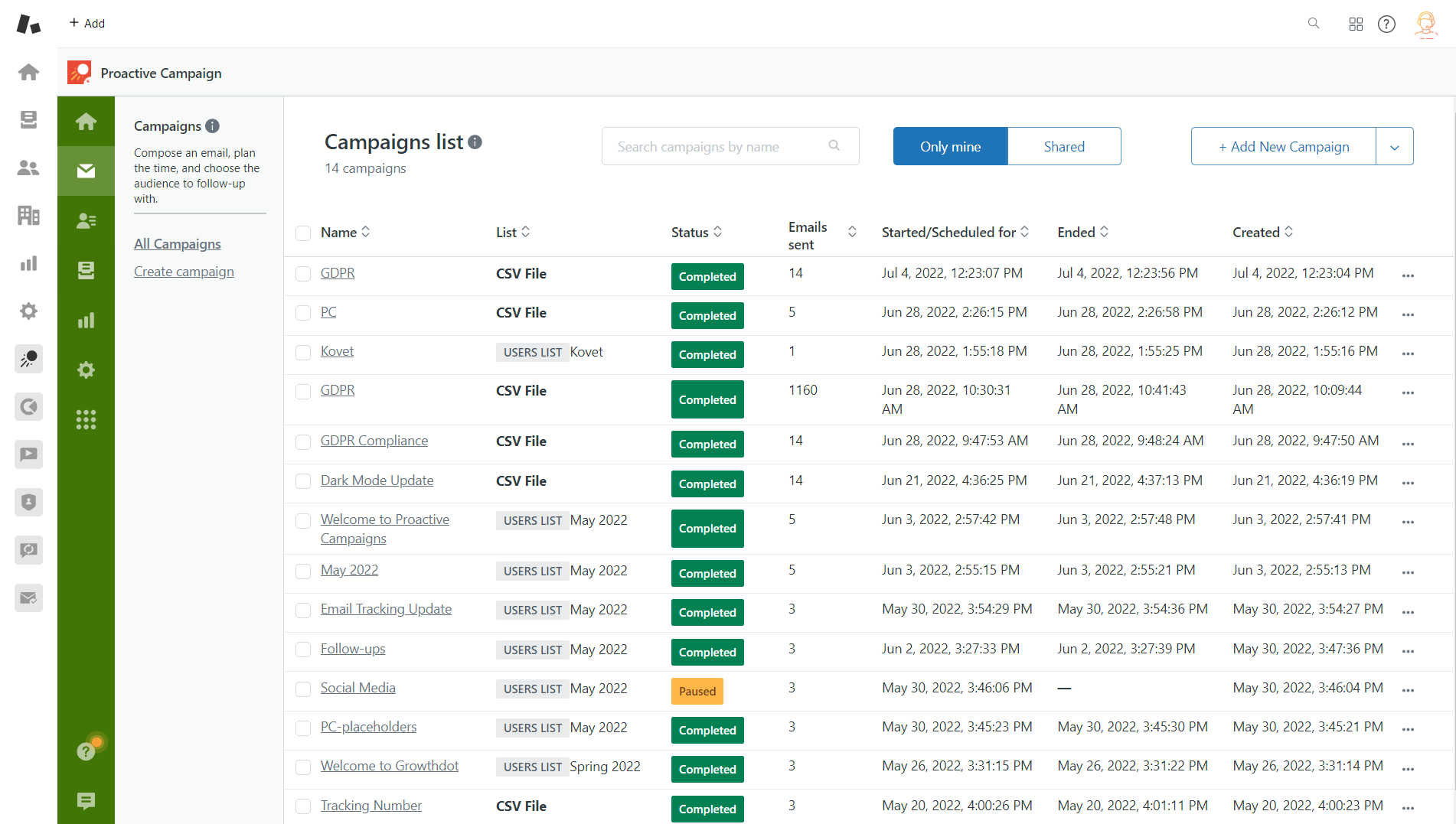
Task: Check the select-all checkbox in header row
Action: pyautogui.click(x=303, y=233)
